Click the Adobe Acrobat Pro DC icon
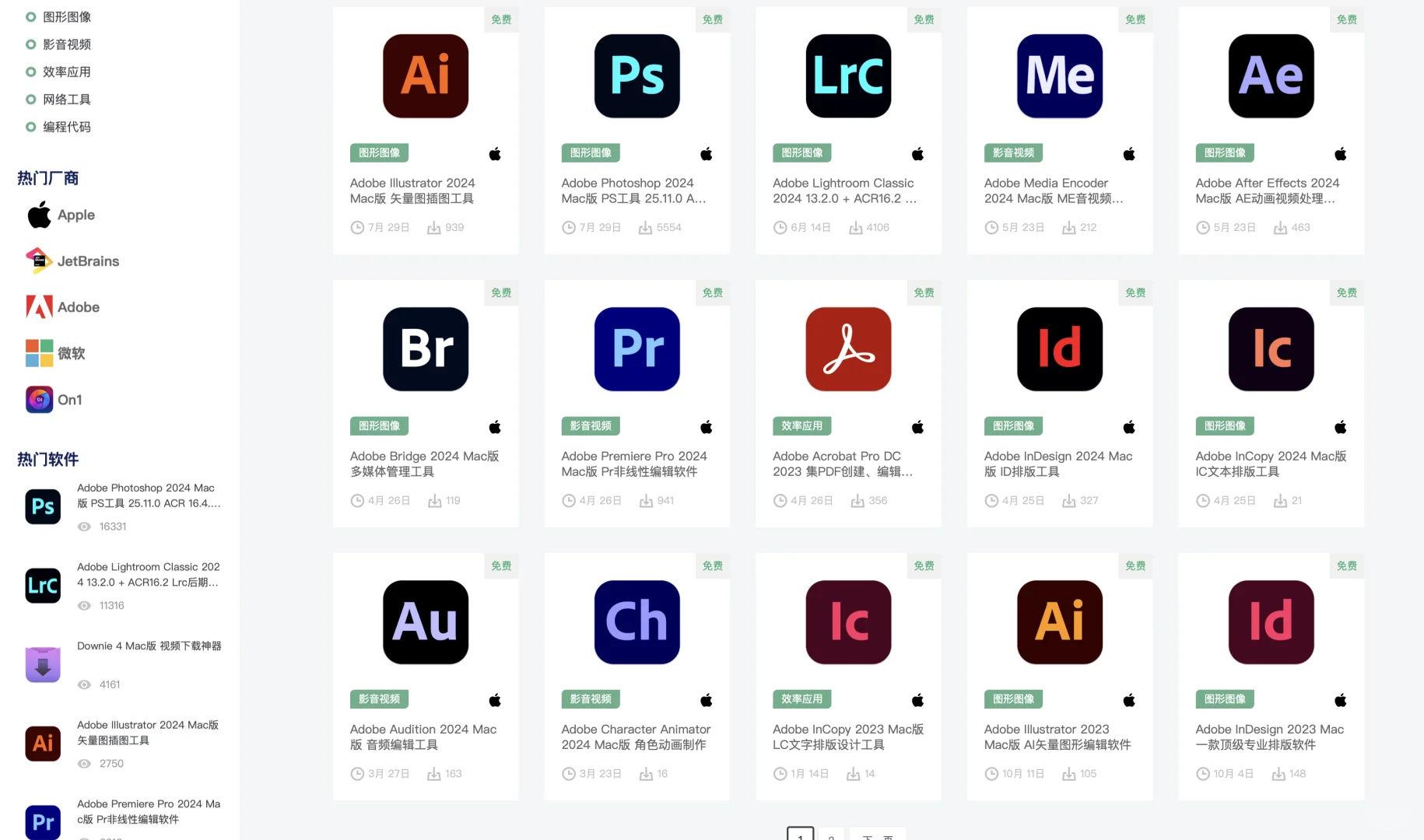This screenshot has height=840, width=1424. (848, 348)
